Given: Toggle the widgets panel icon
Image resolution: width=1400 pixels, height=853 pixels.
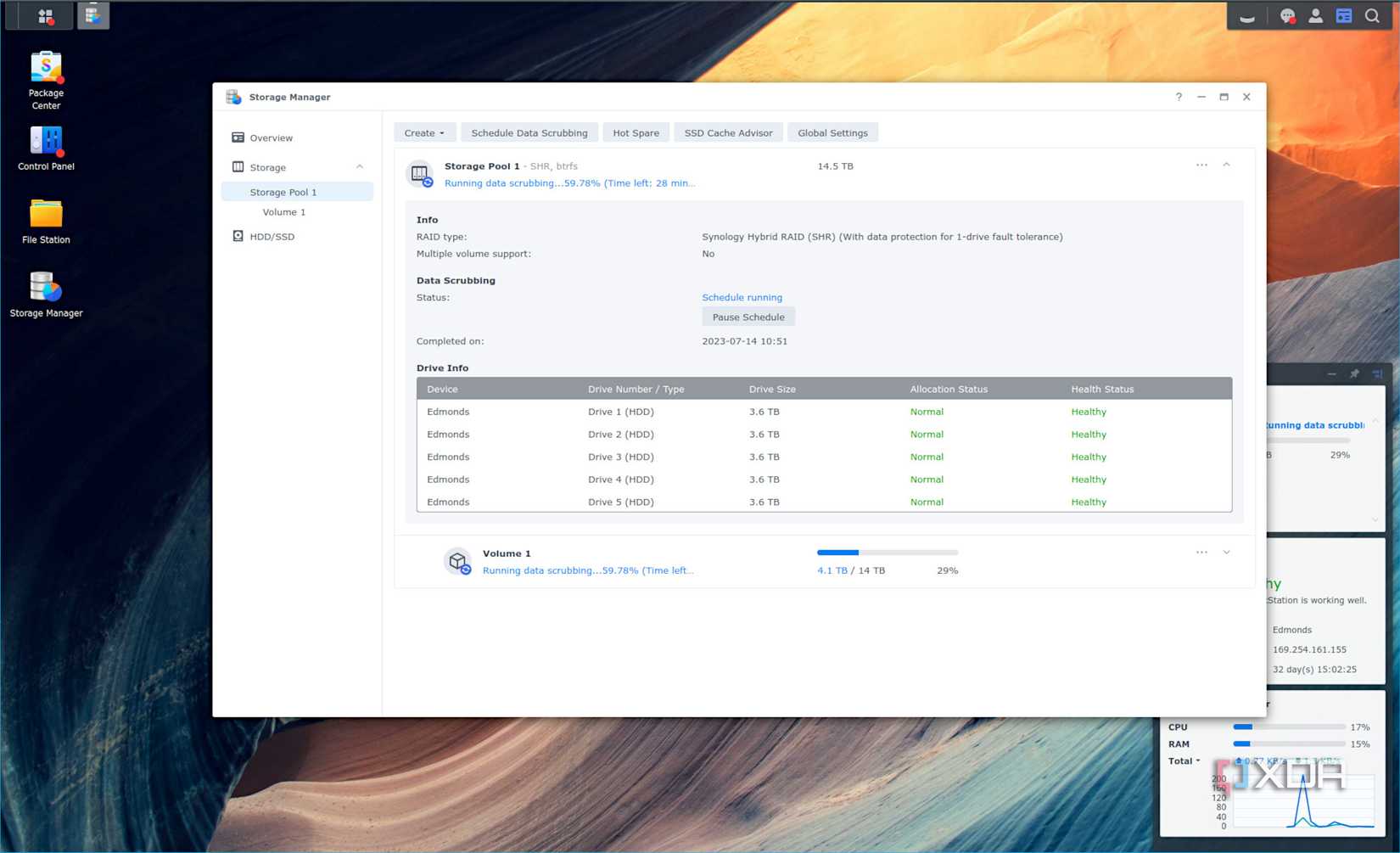Looking at the screenshot, I should point(1343,16).
